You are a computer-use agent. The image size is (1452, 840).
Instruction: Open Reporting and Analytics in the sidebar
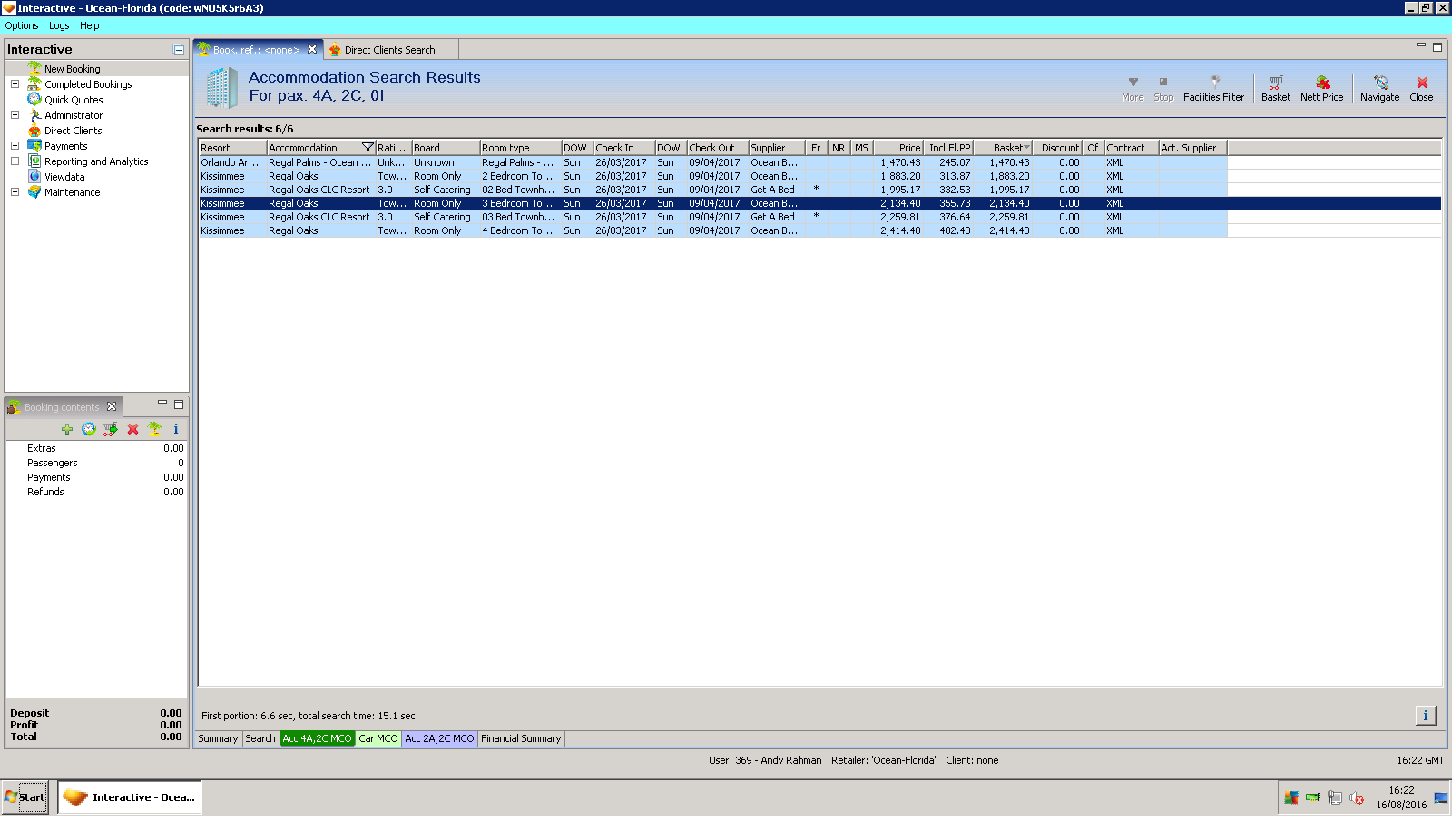(96, 161)
